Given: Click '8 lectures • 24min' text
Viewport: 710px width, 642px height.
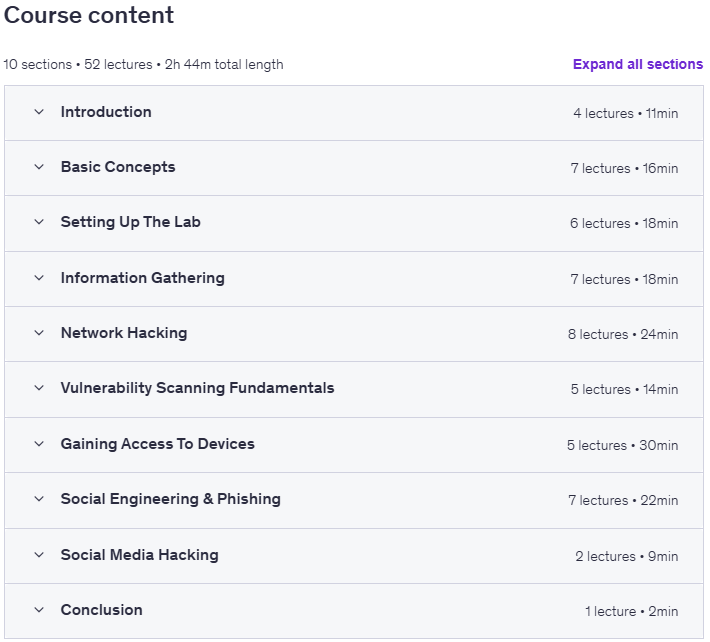Looking at the screenshot, I should 623,335.
